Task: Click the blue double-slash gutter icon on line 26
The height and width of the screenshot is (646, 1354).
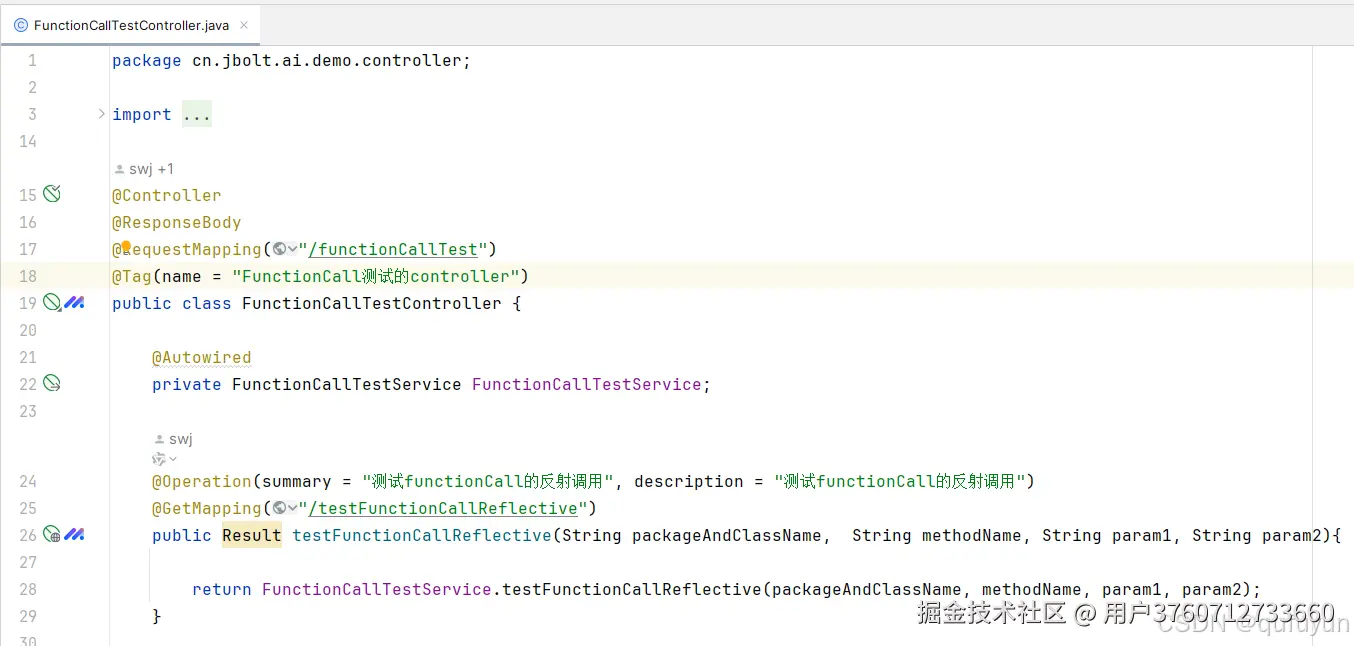Action: tap(74, 534)
